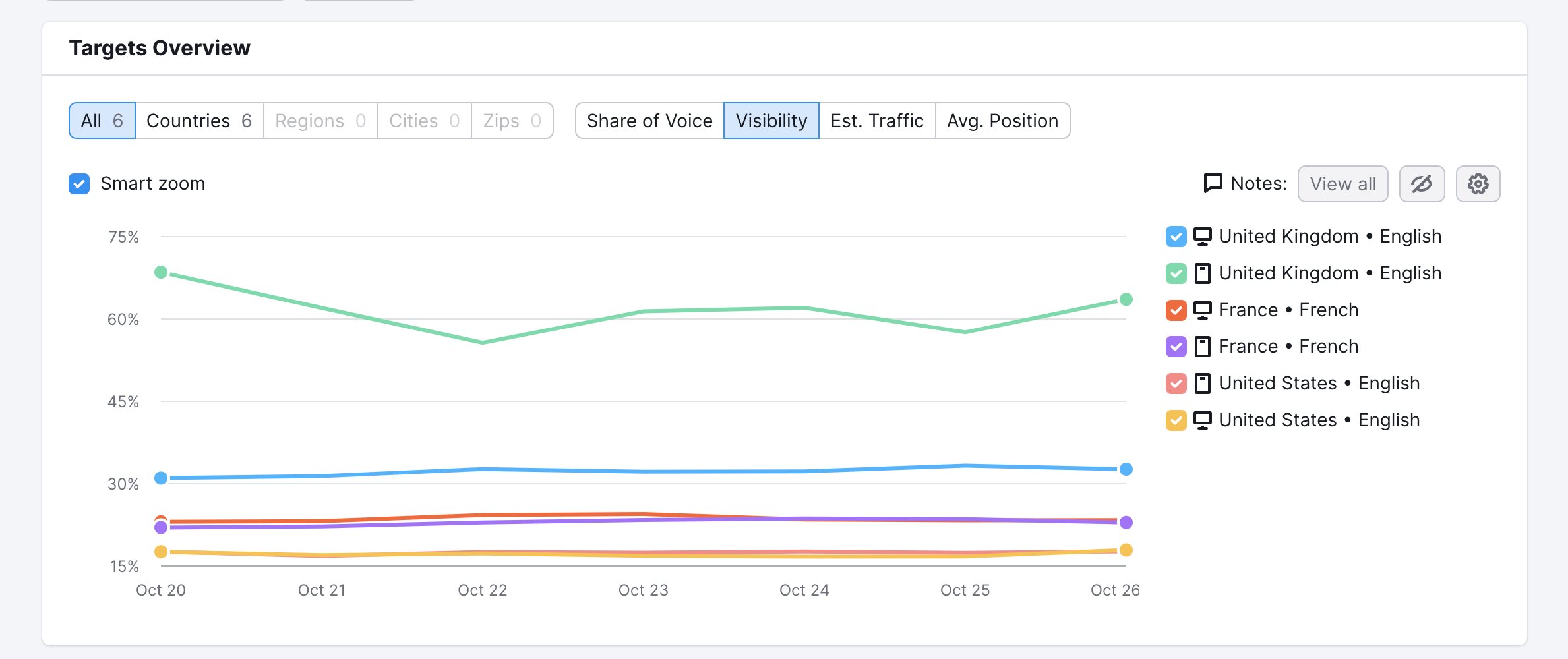Click mobile icon beside United Kingdom English
This screenshot has height=659, width=1568.
point(1203,273)
